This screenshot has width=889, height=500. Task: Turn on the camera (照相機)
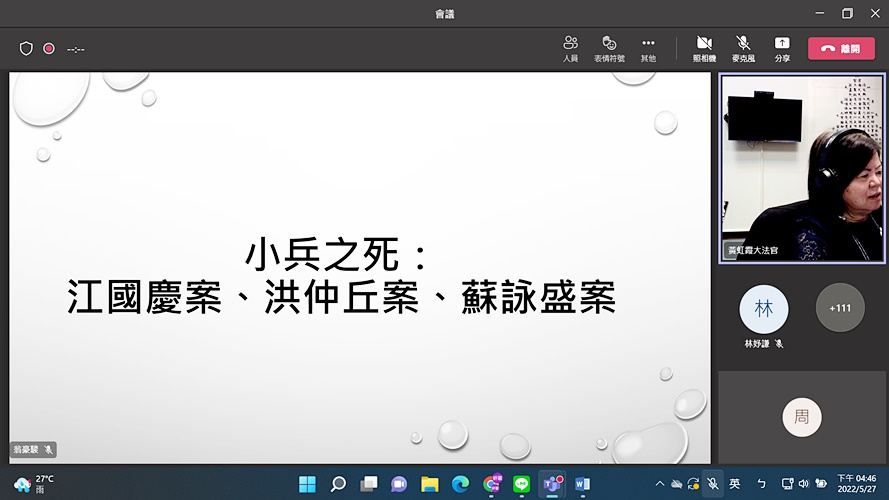tap(704, 48)
